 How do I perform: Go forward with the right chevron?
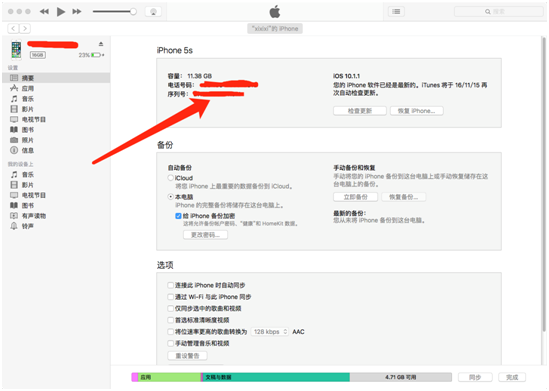tap(25, 28)
